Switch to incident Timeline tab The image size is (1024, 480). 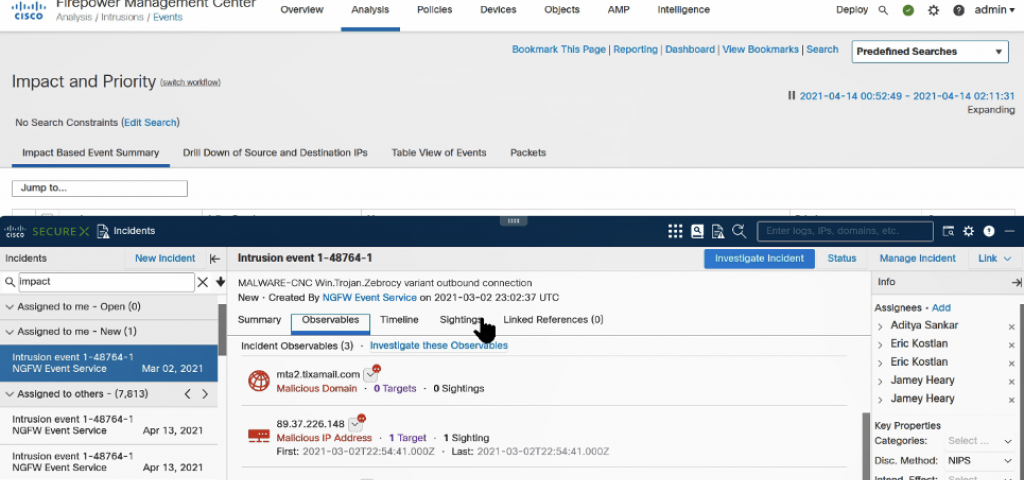(399, 320)
